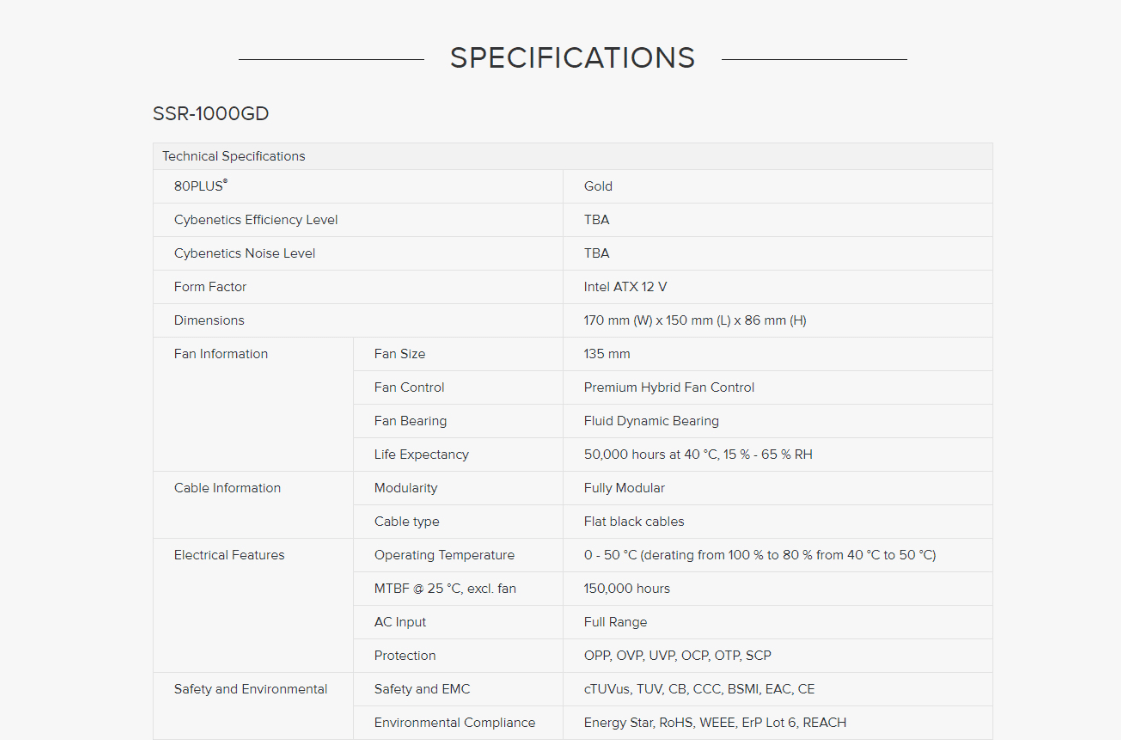
Task: Select the Fluid Dynamic Bearing text
Action: [651, 421]
